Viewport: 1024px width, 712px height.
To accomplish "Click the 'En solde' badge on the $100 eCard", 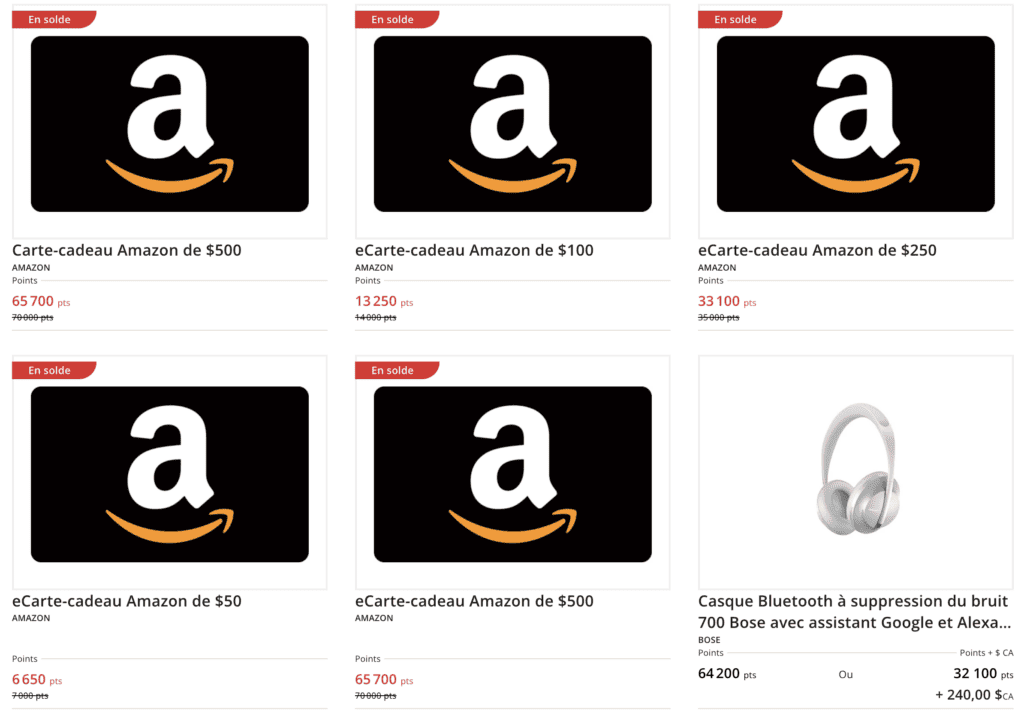I will (x=395, y=18).
